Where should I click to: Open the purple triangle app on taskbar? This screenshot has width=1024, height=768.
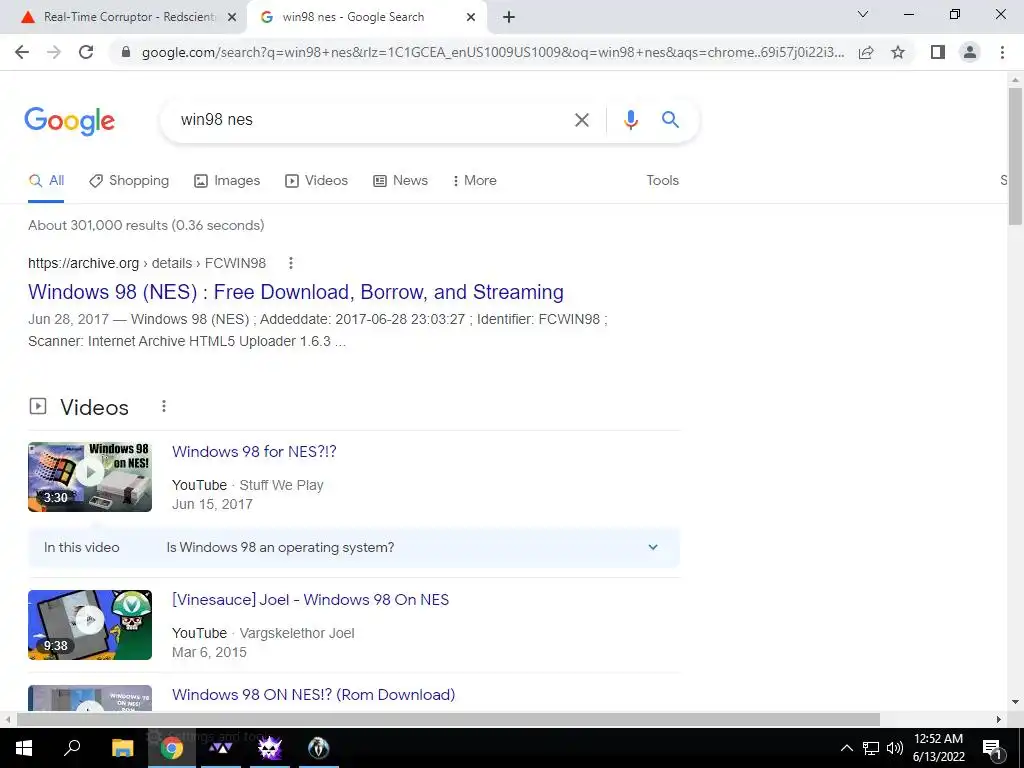point(220,748)
